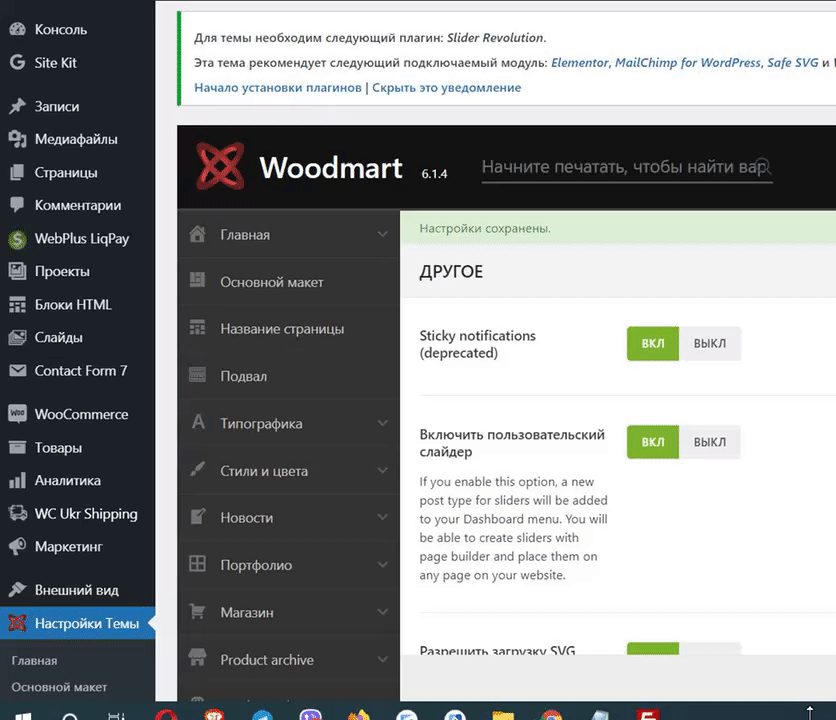
Task: Click the Начало установки плагинов link
Action: (x=278, y=87)
